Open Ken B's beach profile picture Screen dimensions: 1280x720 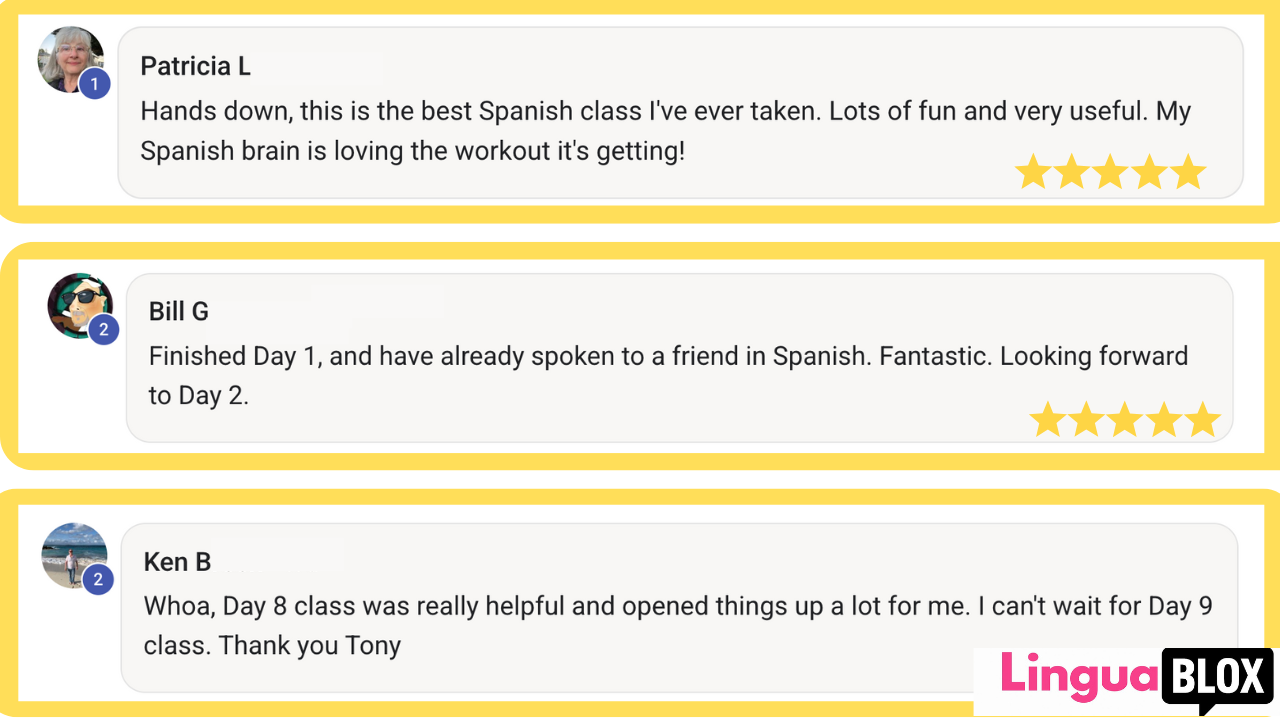[x=72, y=552]
